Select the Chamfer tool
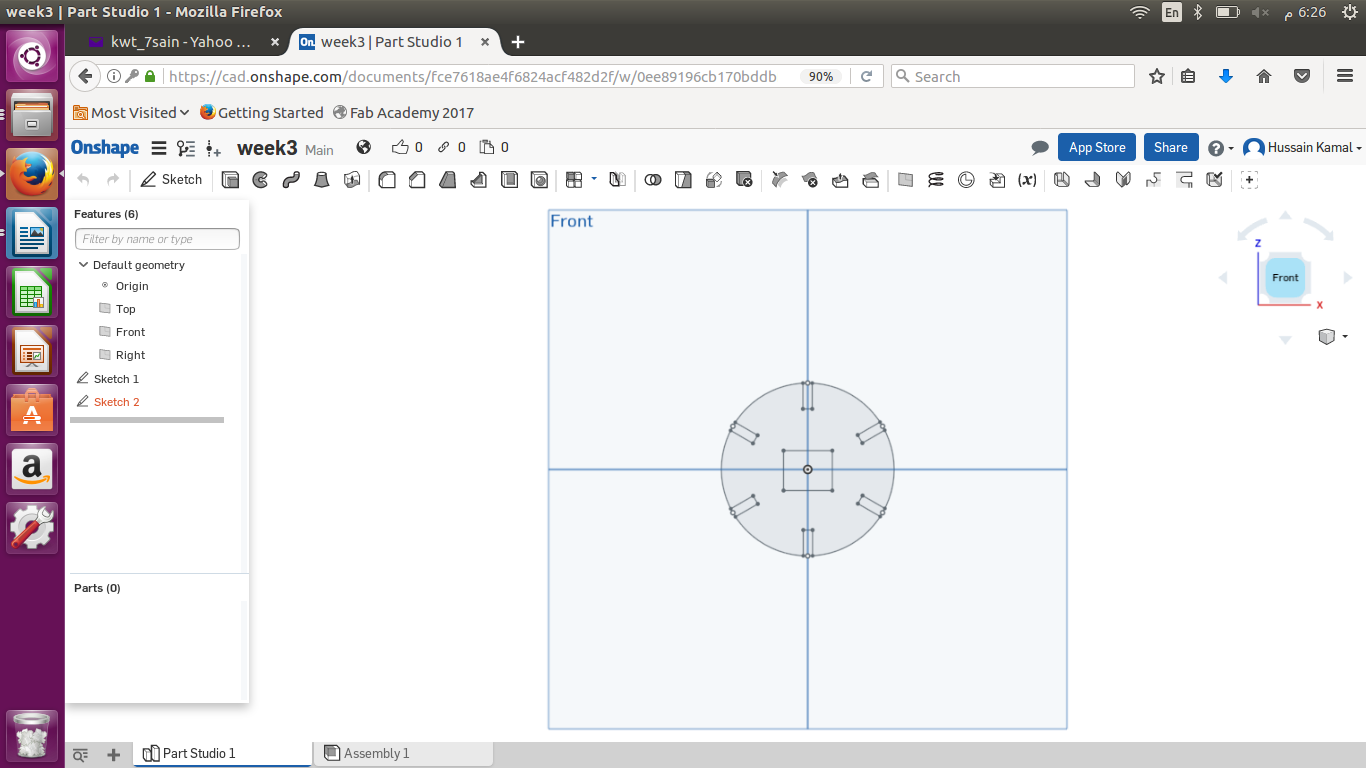The width and height of the screenshot is (1366, 768). pyautogui.click(x=418, y=180)
